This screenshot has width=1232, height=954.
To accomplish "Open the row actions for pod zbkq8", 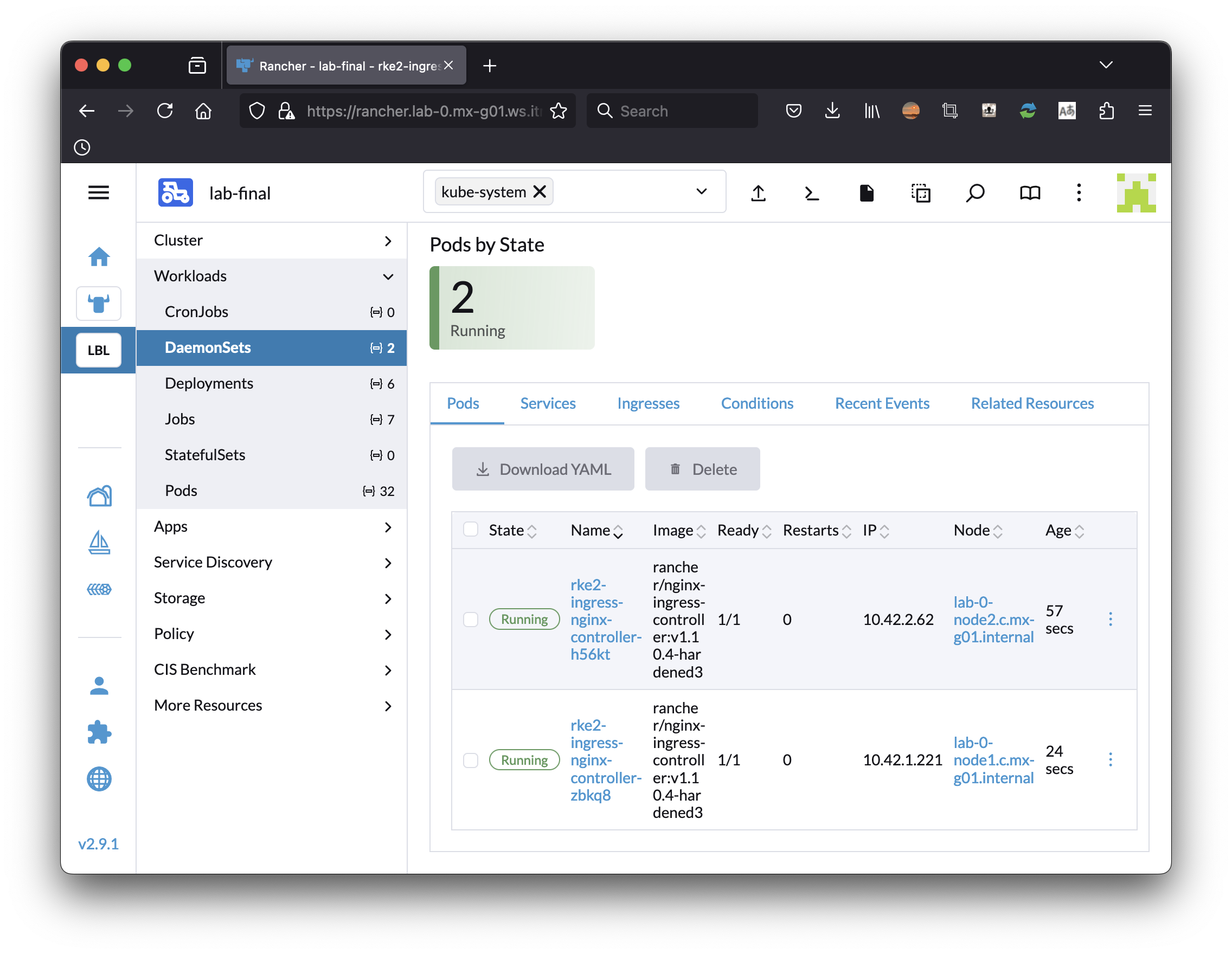I will (1110, 759).
